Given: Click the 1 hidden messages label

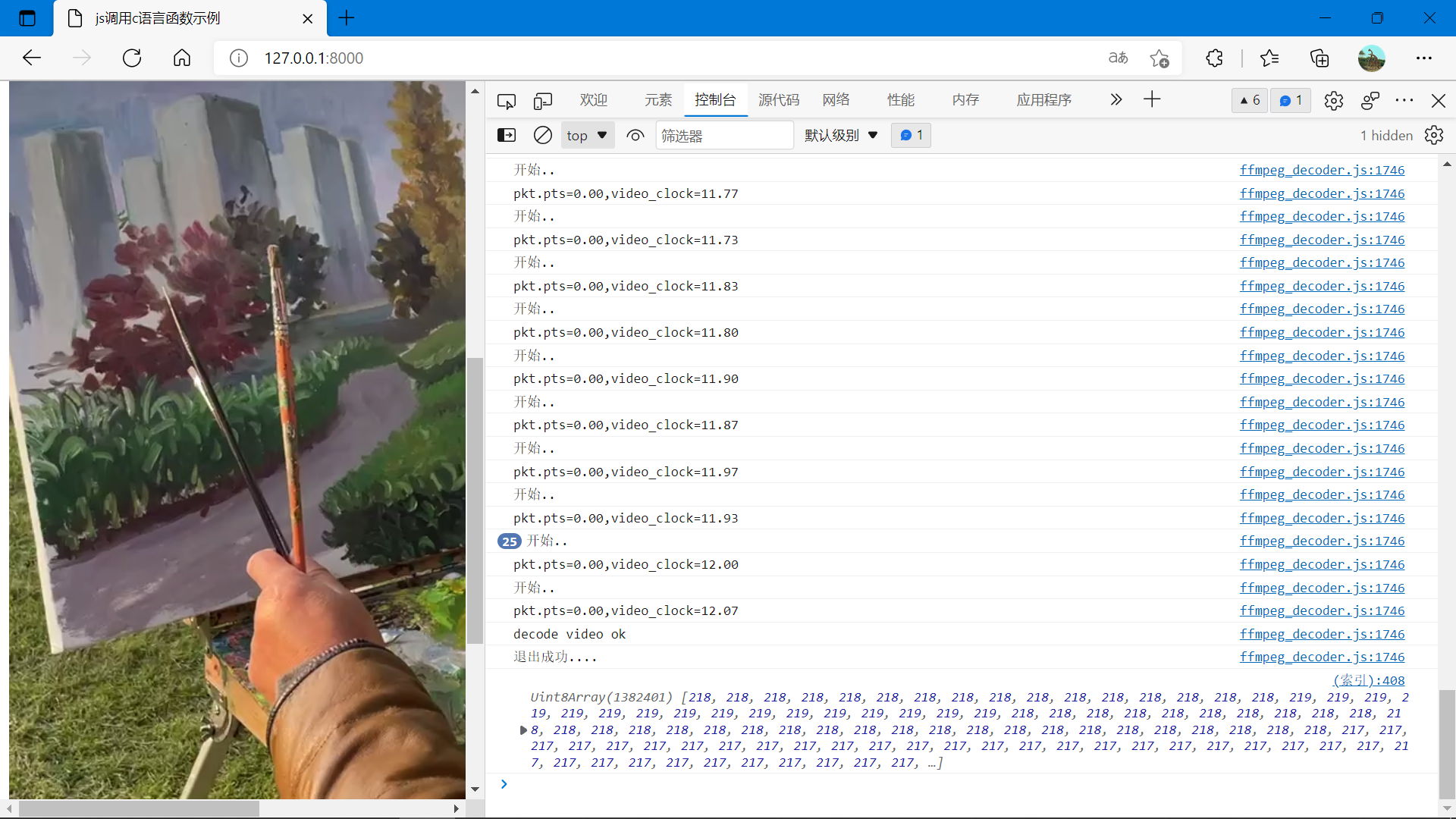Looking at the screenshot, I should (x=1386, y=136).
